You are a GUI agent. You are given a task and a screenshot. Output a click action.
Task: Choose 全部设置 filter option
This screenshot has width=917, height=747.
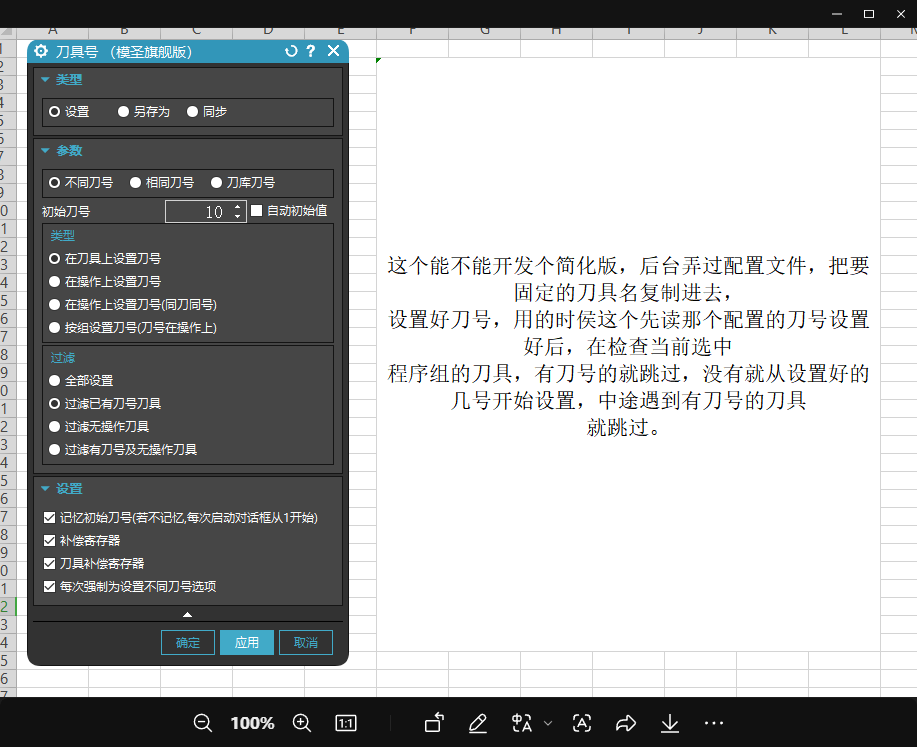[x=54, y=381]
